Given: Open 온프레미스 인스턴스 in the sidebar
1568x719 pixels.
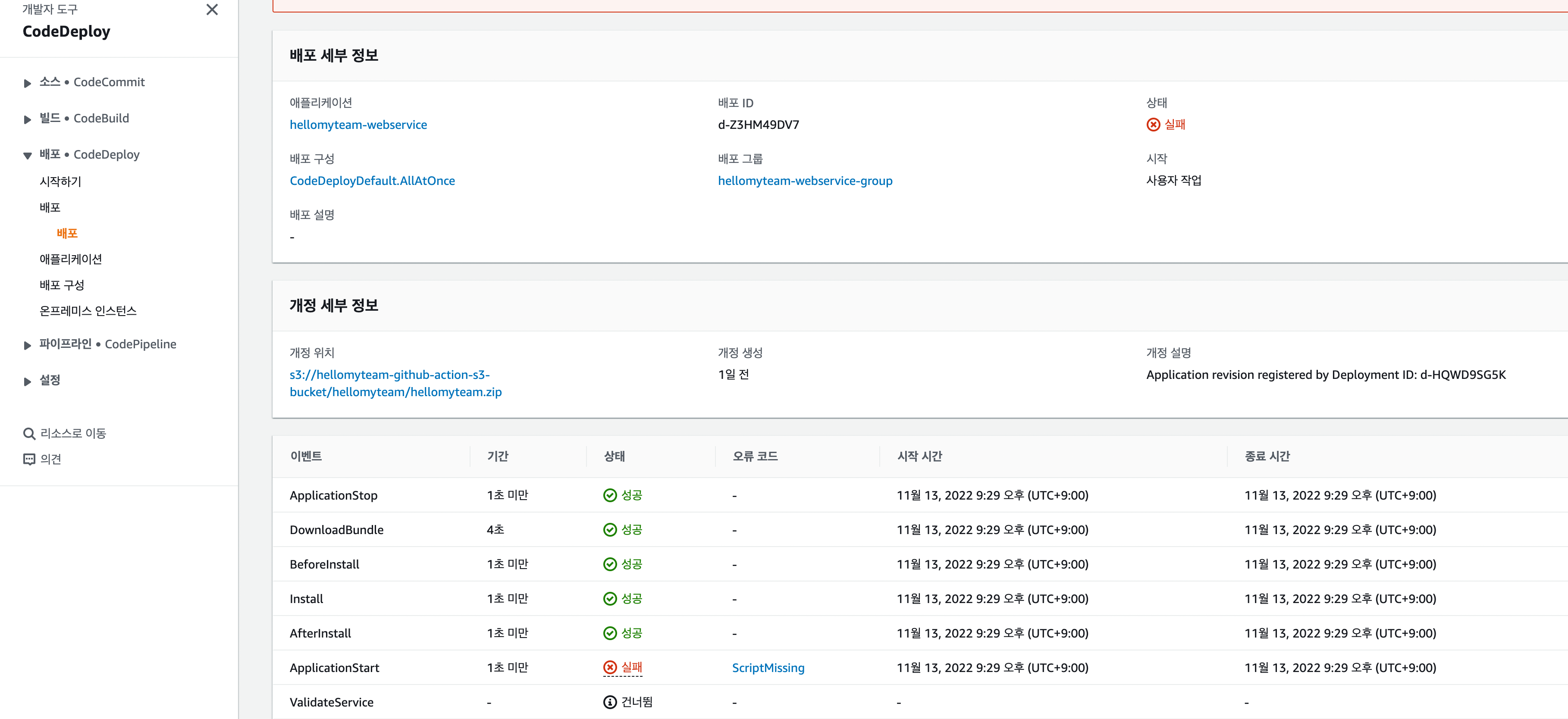Looking at the screenshot, I should click(x=88, y=311).
